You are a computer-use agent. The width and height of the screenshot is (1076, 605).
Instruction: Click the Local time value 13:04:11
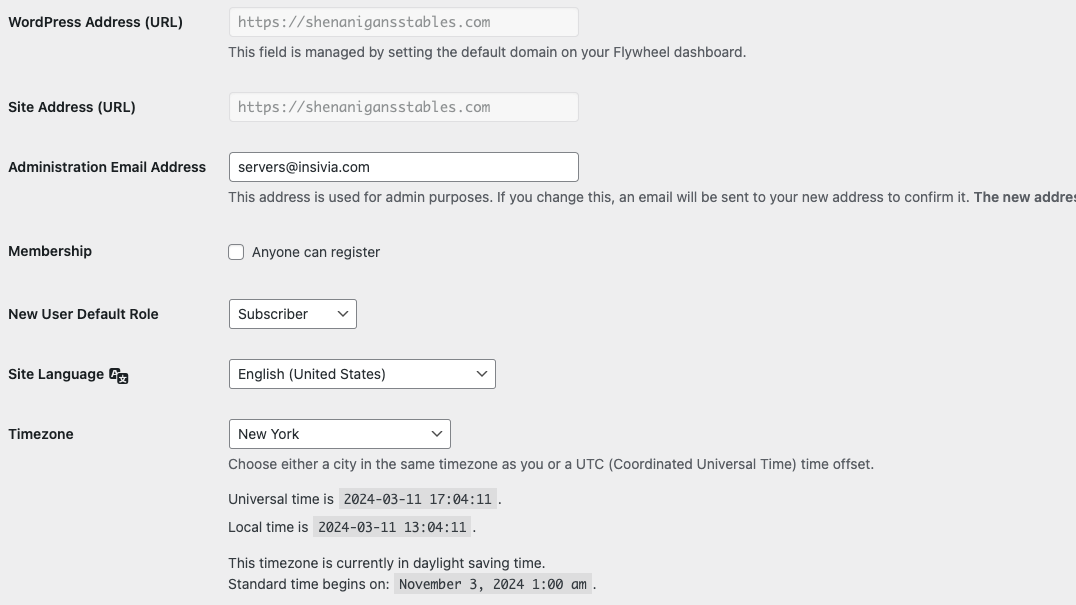(x=392, y=527)
